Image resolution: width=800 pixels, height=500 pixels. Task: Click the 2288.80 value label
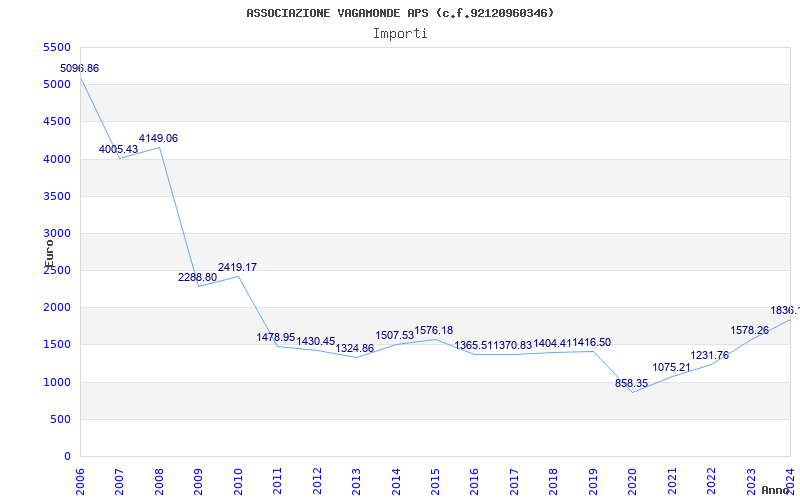[197, 278]
